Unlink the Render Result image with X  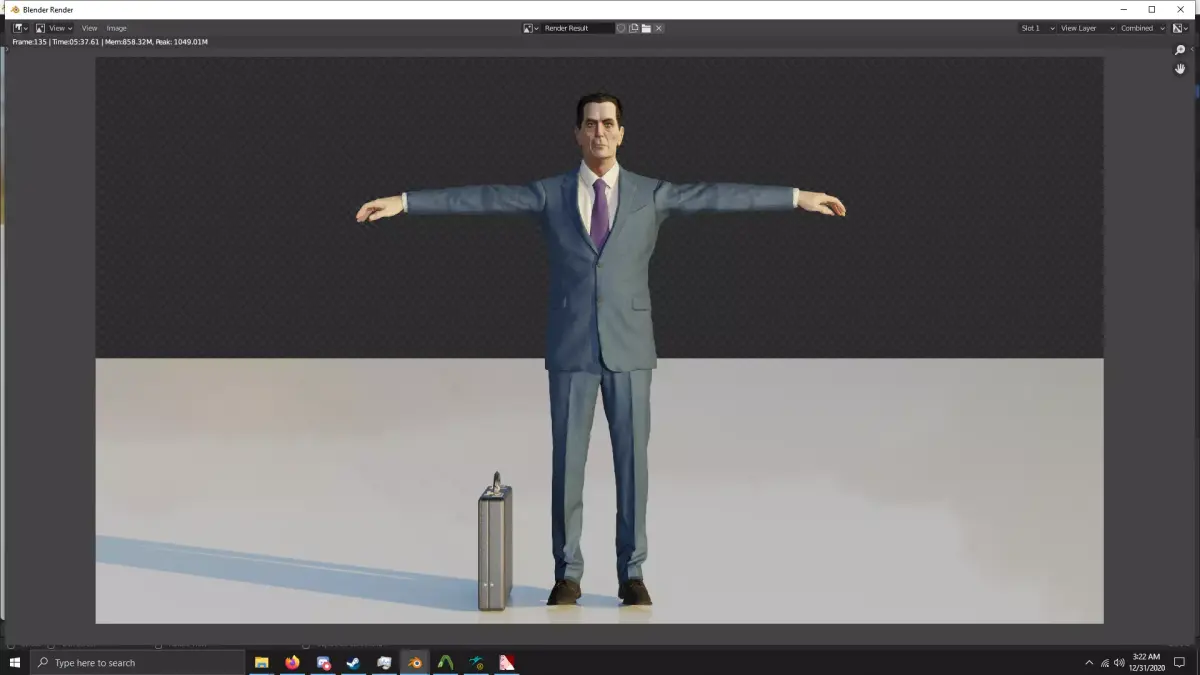click(659, 28)
